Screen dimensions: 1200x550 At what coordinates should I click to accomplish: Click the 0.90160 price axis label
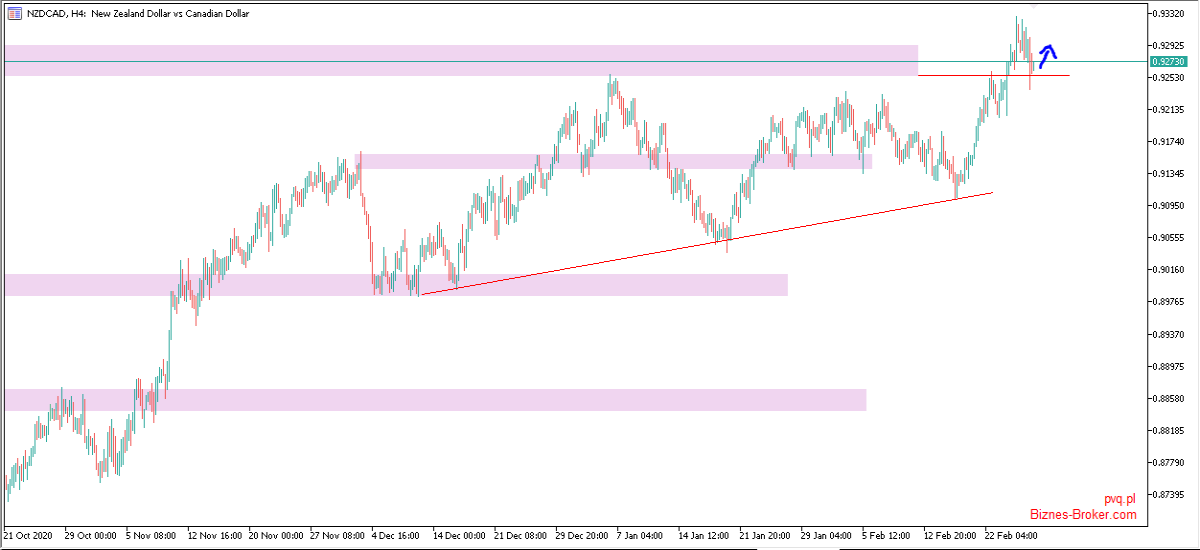pyautogui.click(x=1168, y=269)
